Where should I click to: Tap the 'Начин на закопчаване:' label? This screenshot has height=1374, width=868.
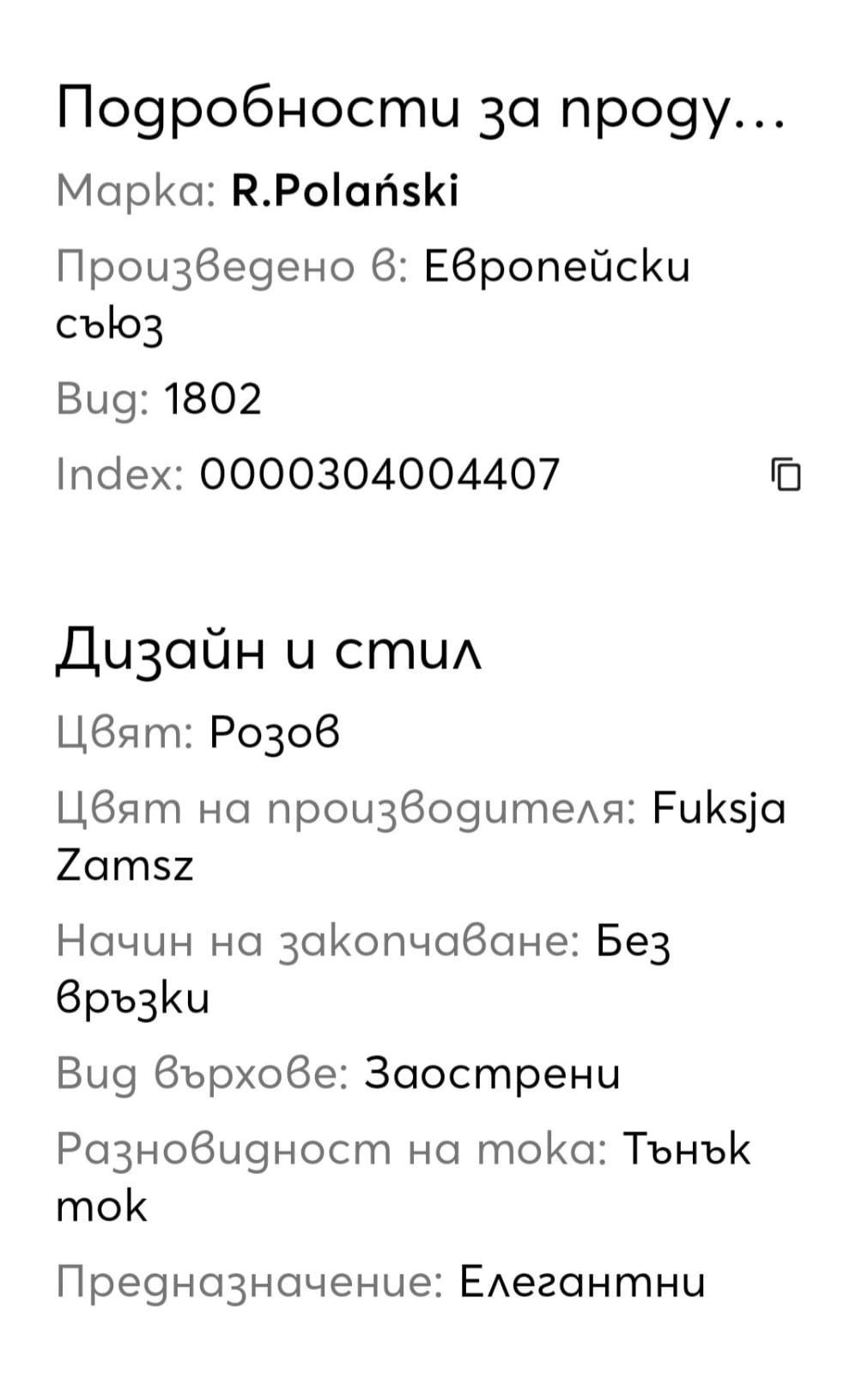[x=318, y=942]
